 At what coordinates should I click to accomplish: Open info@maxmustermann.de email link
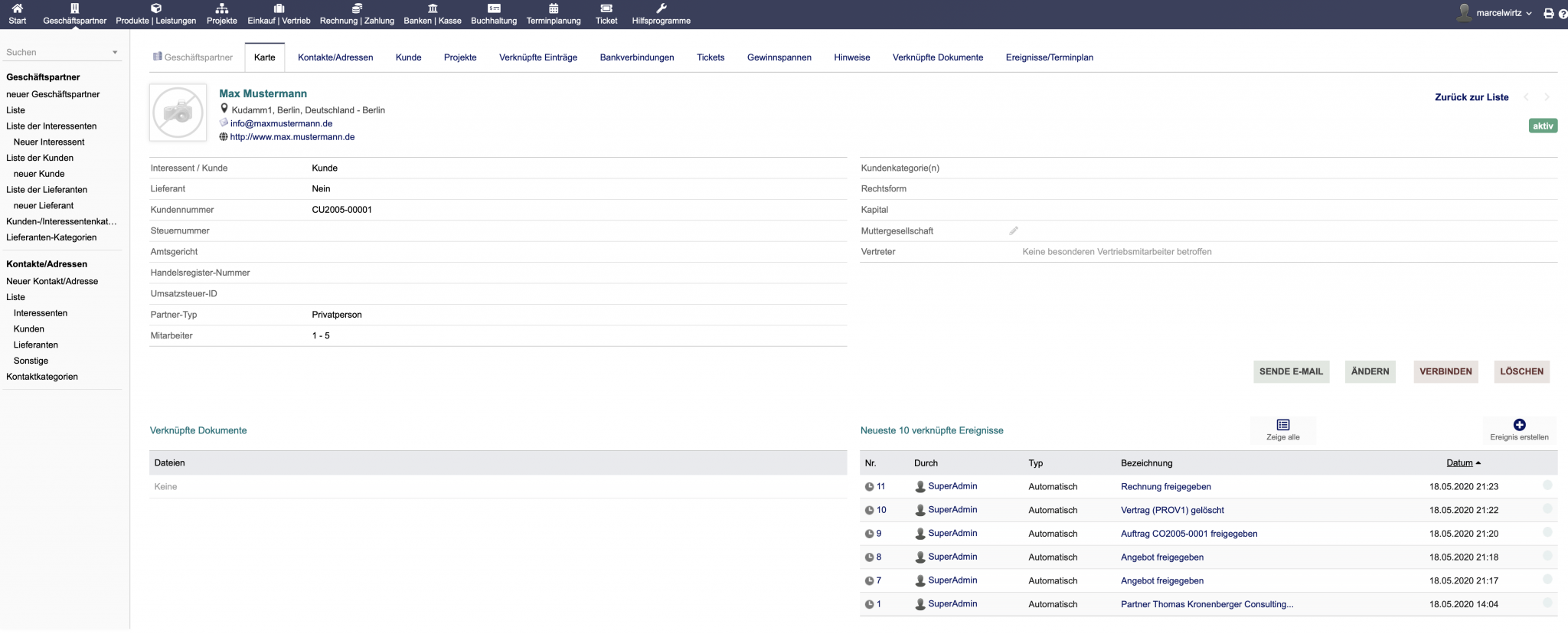pos(281,123)
